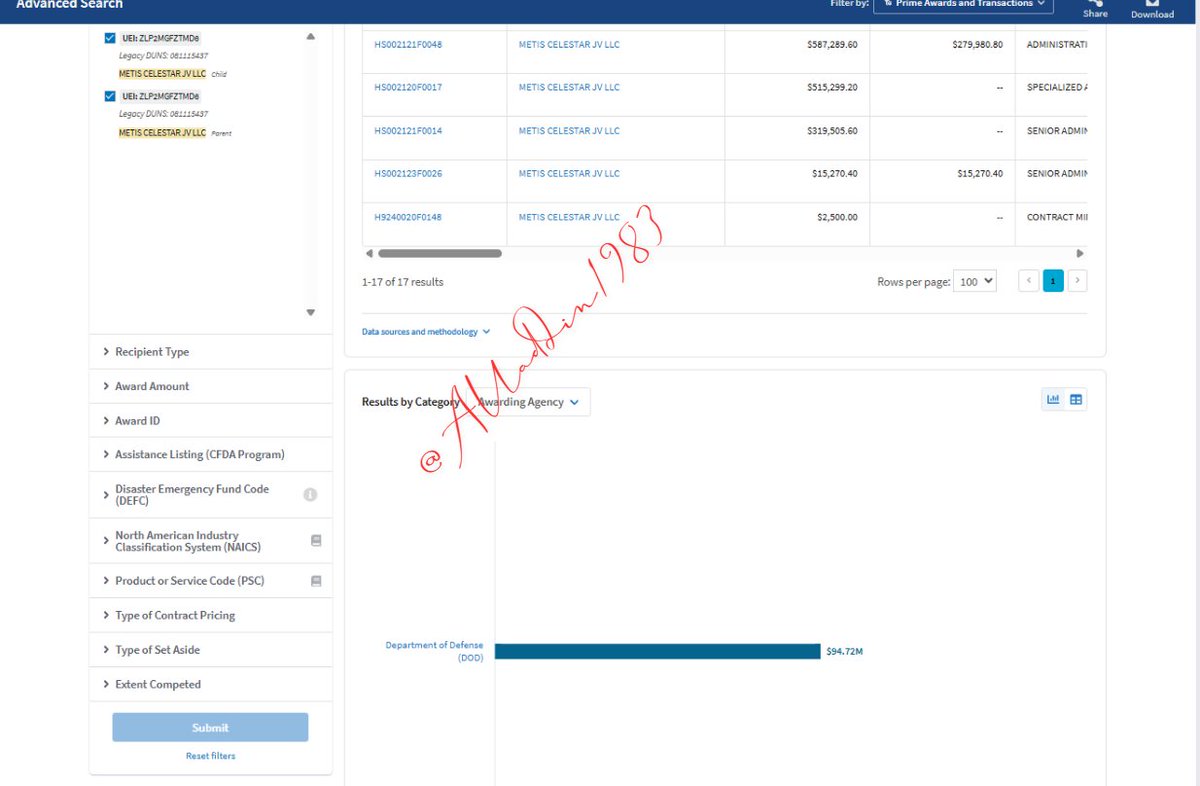The image size is (1200, 786).
Task: Open award HS002123F0026
Action: pyautogui.click(x=408, y=174)
